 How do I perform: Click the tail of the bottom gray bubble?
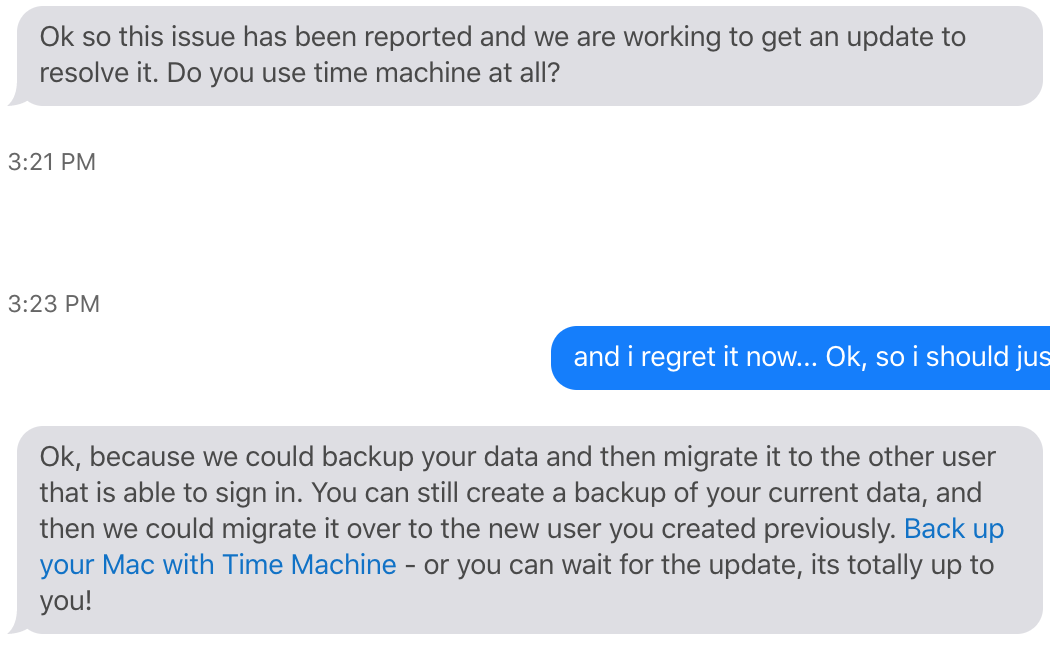[x=14, y=626]
